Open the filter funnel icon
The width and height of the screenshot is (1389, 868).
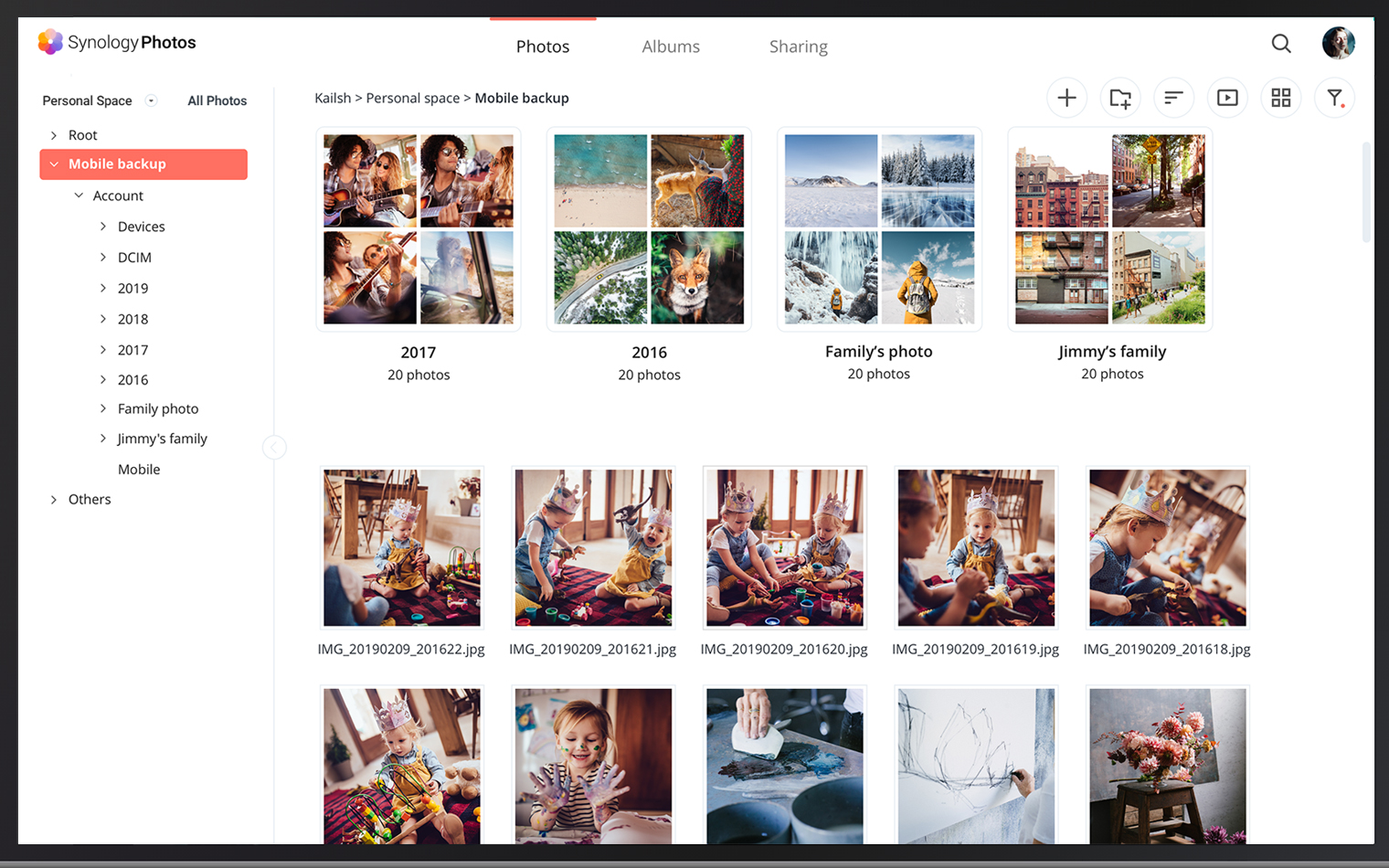point(1334,98)
